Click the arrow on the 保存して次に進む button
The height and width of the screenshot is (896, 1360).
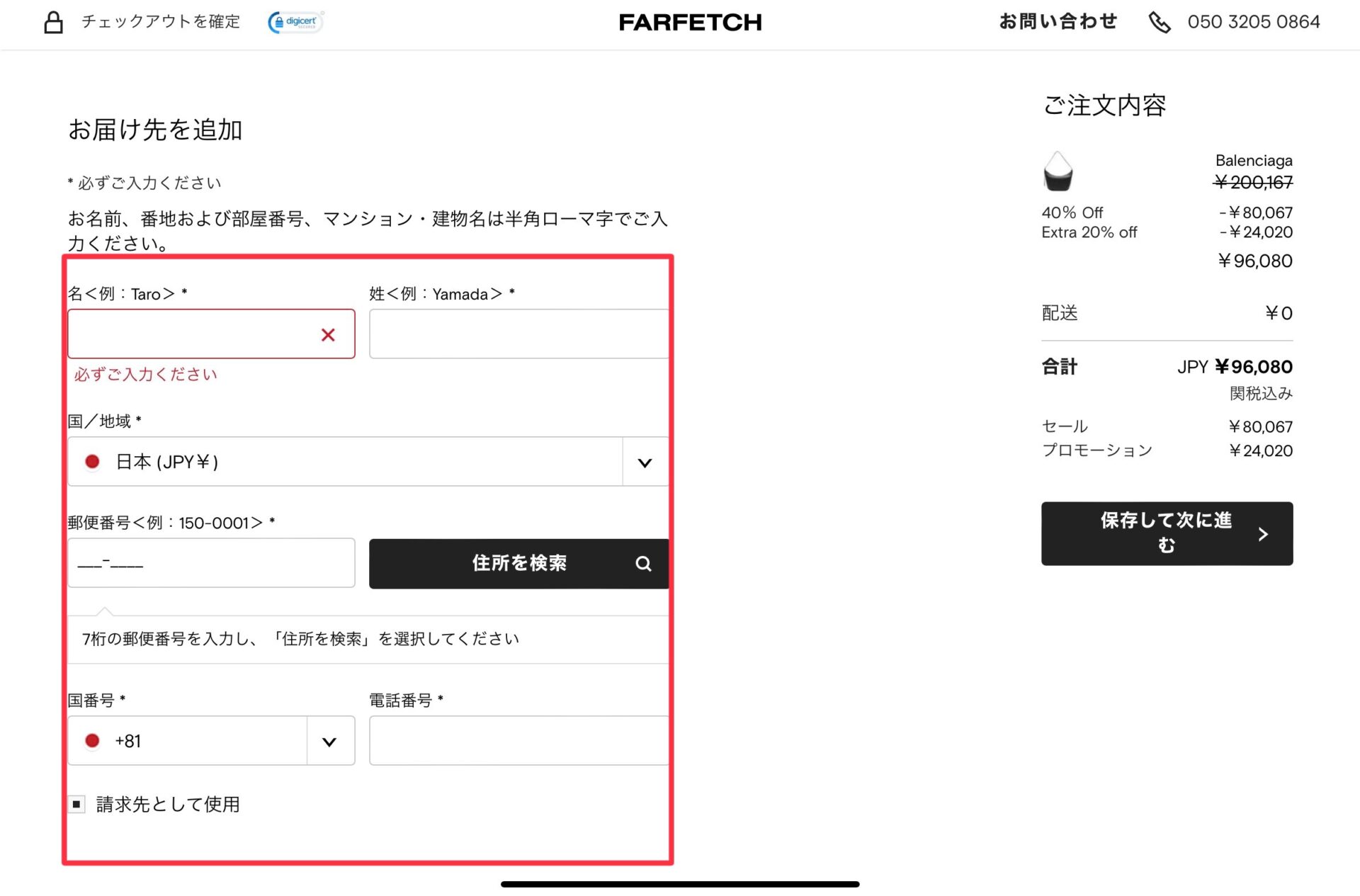pos(1263,534)
